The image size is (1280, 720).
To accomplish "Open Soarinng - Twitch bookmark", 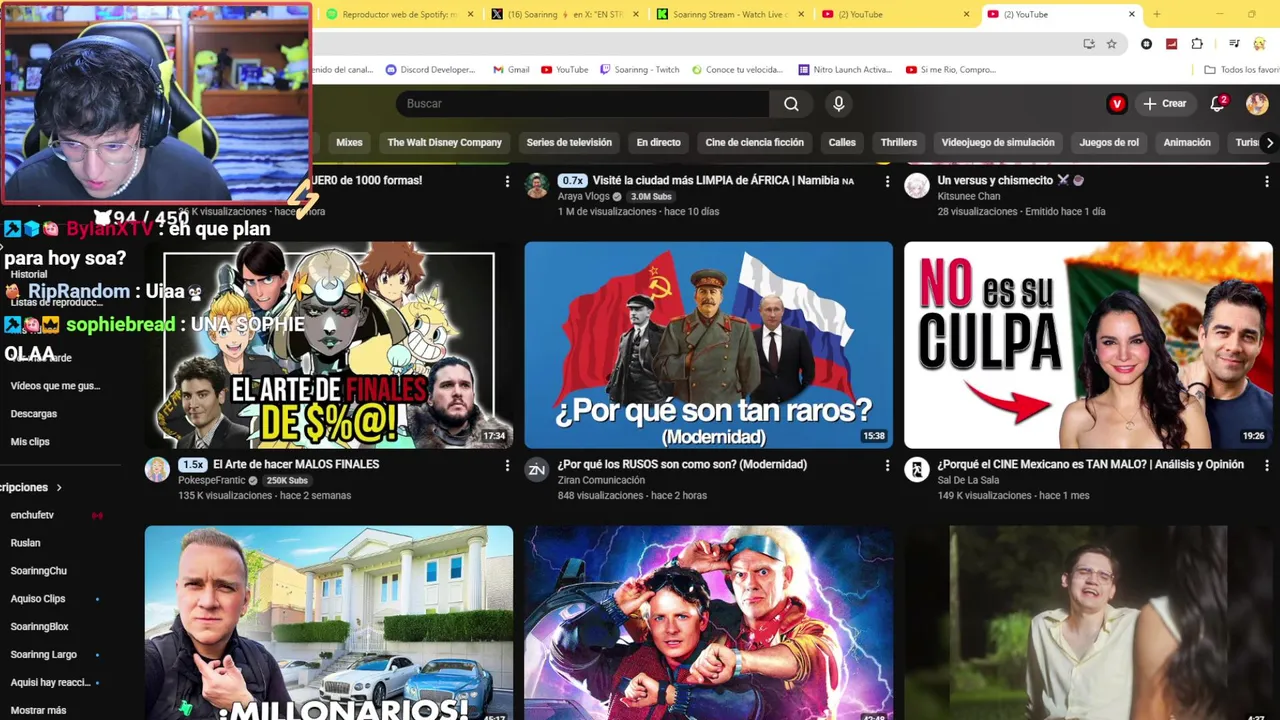I will [x=639, y=70].
